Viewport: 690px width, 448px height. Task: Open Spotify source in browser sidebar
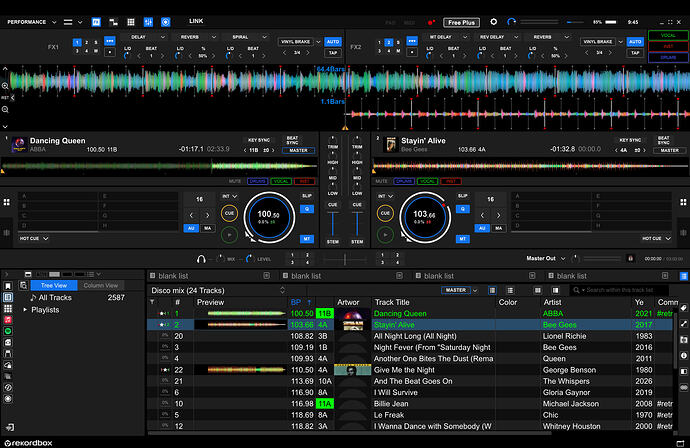(8, 331)
